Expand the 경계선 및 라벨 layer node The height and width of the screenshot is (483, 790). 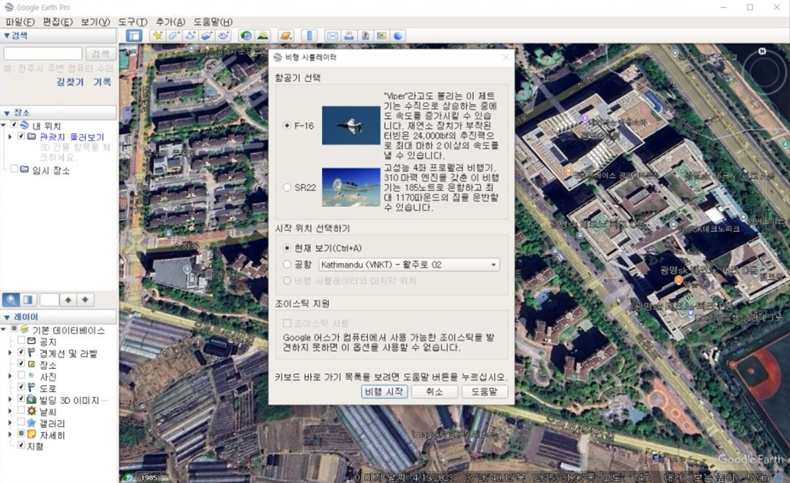10,353
